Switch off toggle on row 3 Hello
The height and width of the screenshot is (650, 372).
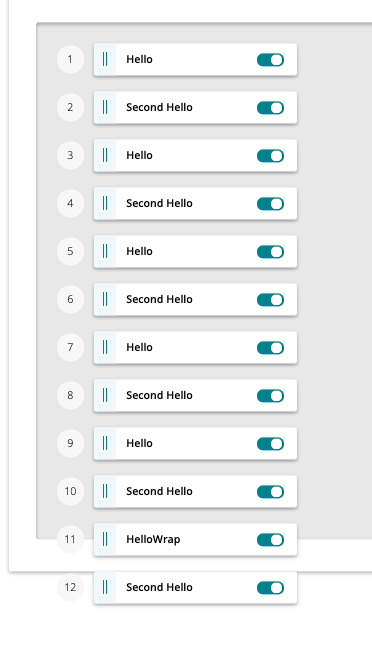[270, 156]
